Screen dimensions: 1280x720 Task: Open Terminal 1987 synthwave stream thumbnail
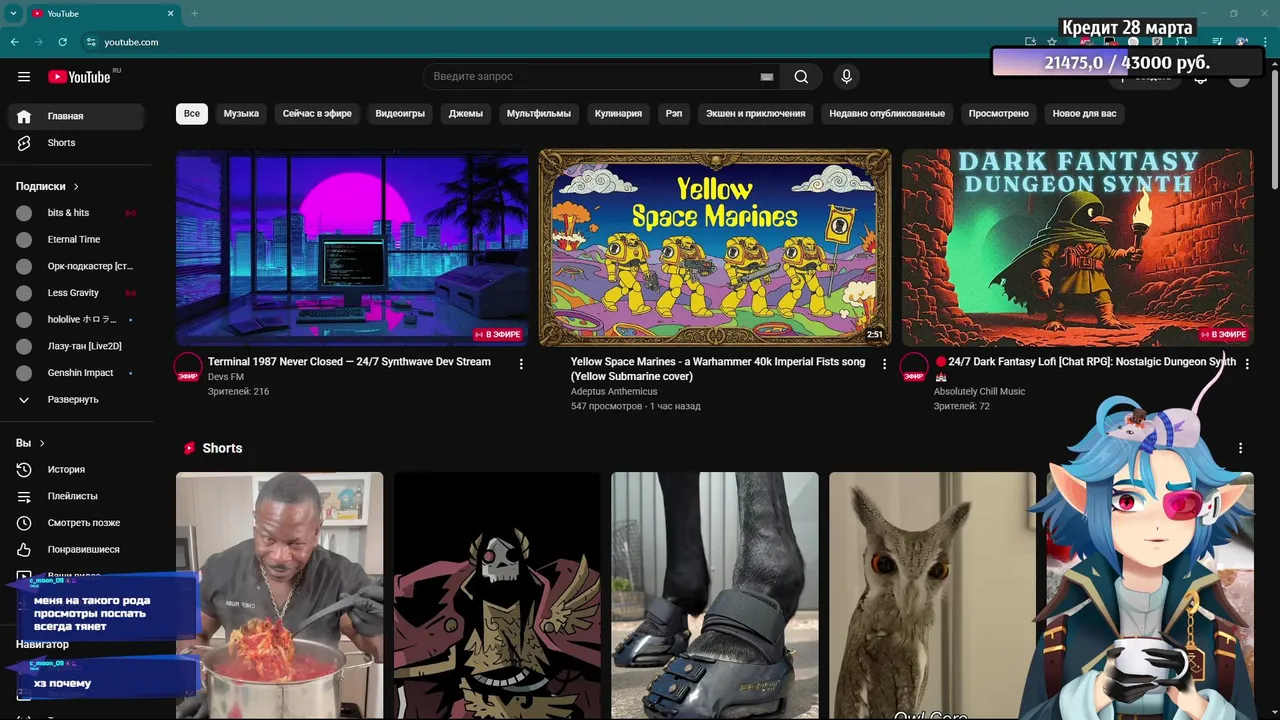point(352,247)
